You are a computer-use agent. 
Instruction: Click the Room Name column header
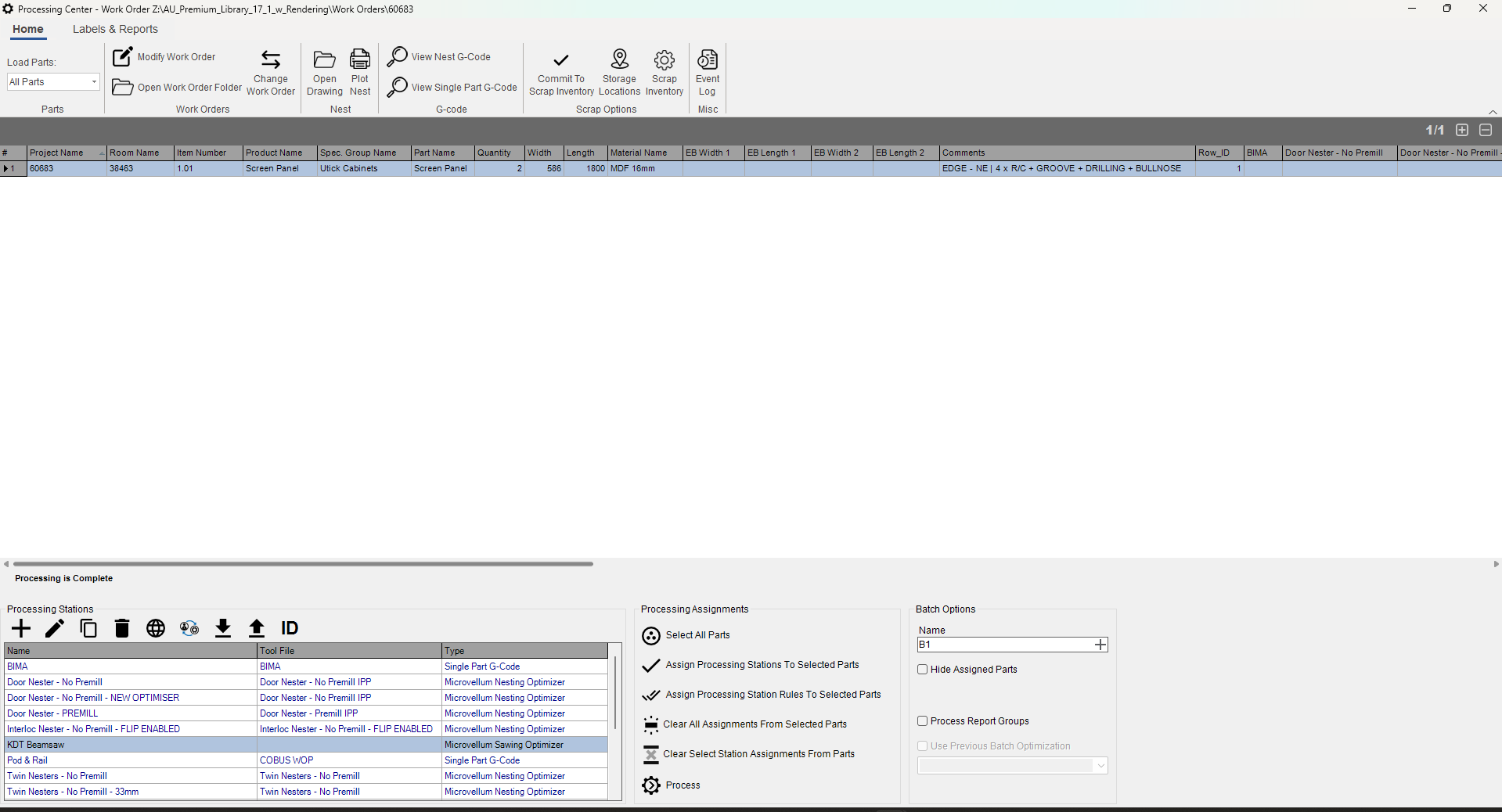pyautogui.click(x=140, y=153)
